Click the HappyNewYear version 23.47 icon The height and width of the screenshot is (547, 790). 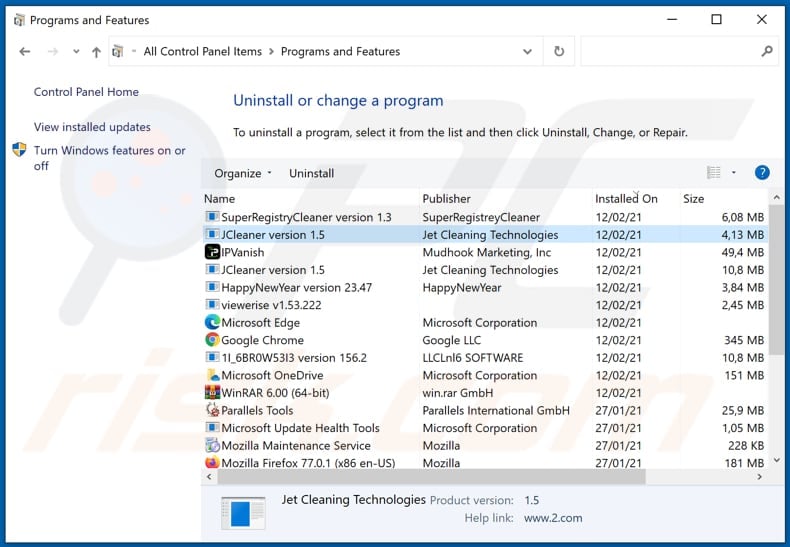(212, 287)
